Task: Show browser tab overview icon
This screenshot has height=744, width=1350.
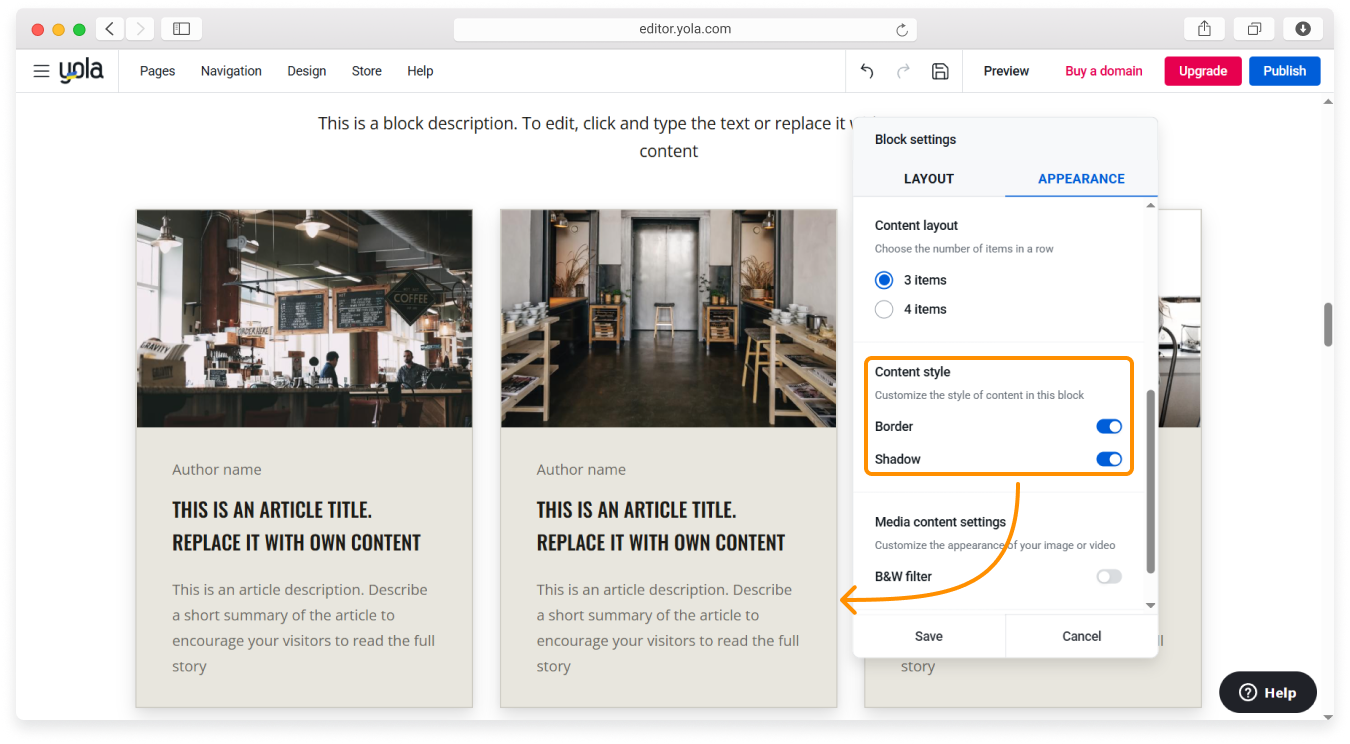Action: (x=1254, y=29)
